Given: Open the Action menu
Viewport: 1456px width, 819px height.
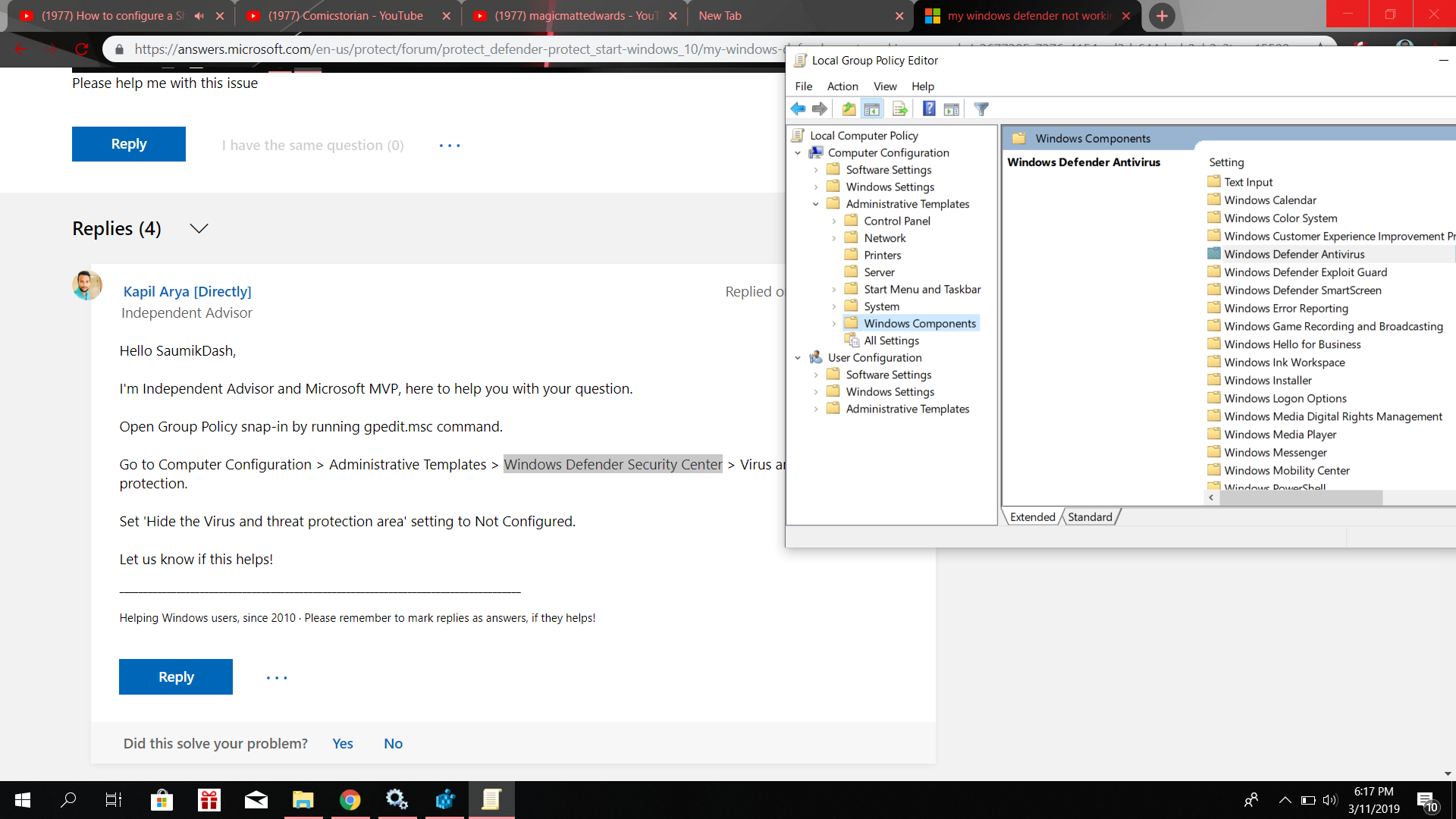Looking at the screenshot, I should point(842,86).
